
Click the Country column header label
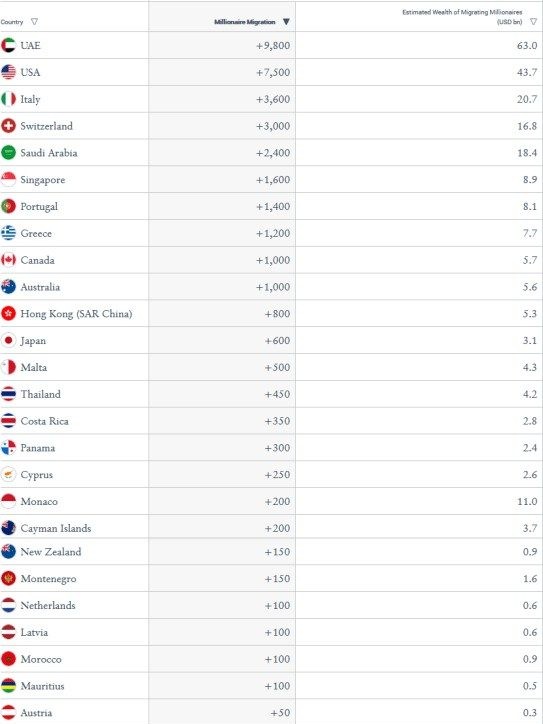12,22
